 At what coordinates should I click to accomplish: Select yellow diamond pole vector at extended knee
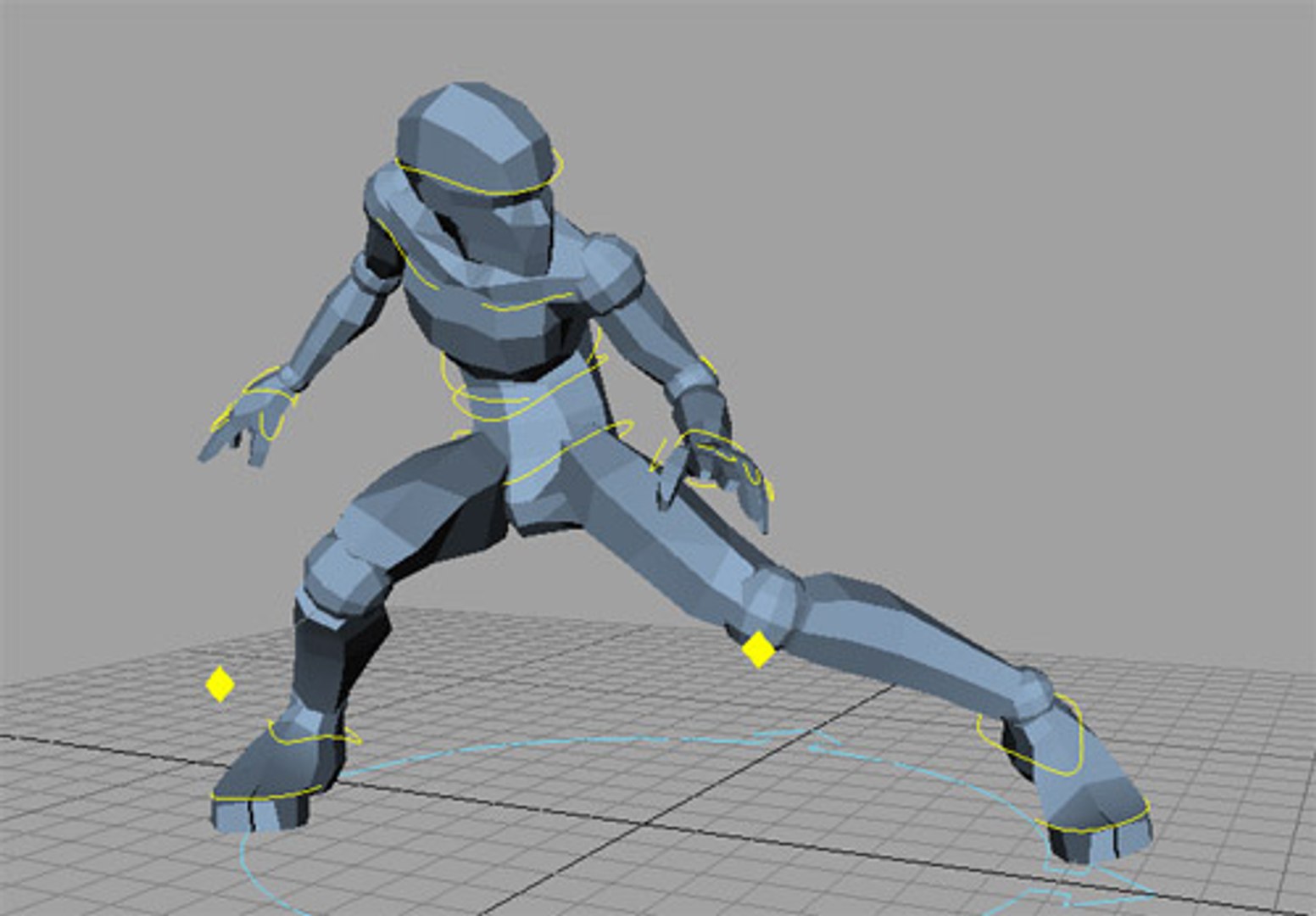coord(758,650)
